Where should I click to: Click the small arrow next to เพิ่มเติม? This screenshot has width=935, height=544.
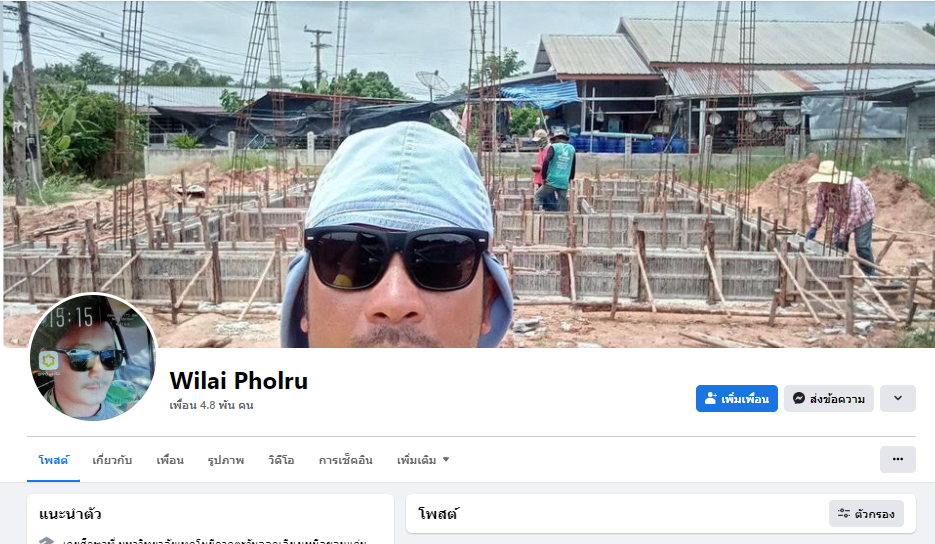point(445,460)
